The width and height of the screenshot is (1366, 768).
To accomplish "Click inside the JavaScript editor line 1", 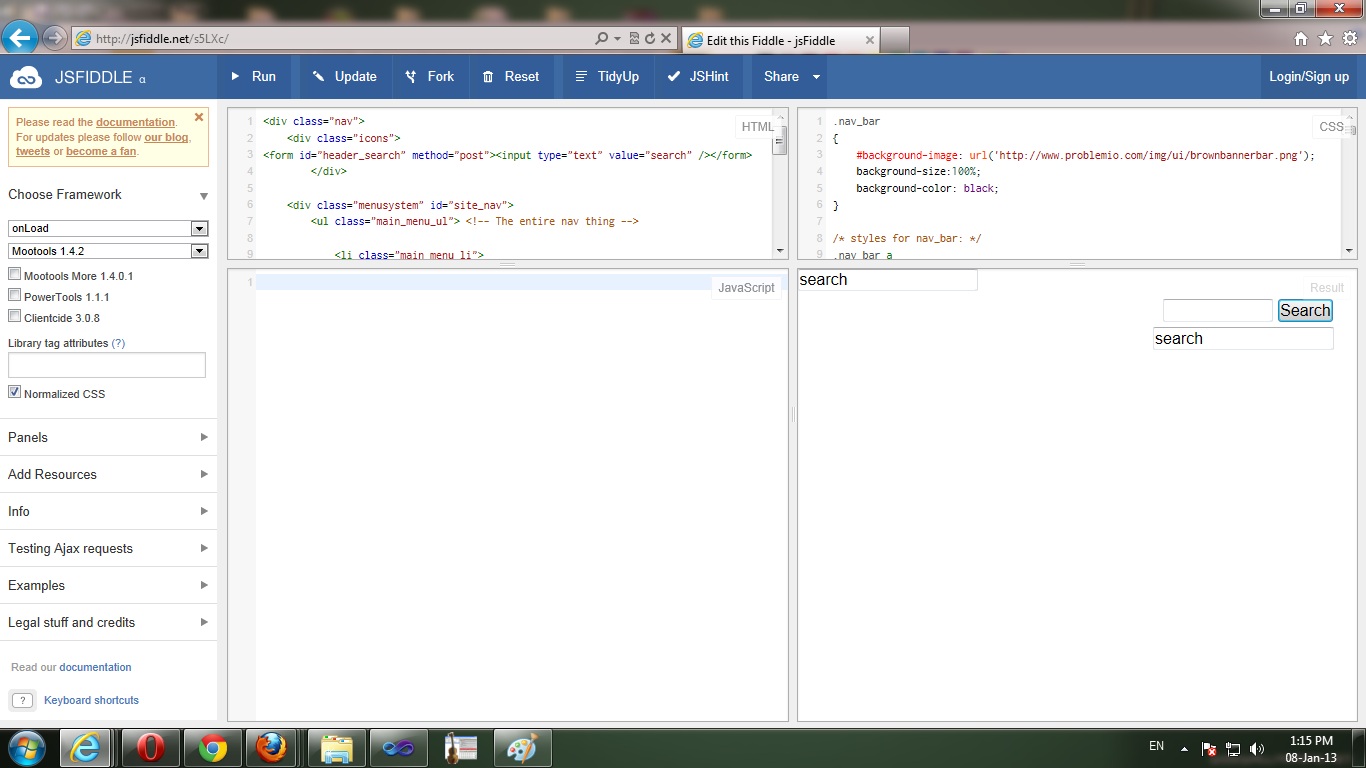I will click(485, 283).
